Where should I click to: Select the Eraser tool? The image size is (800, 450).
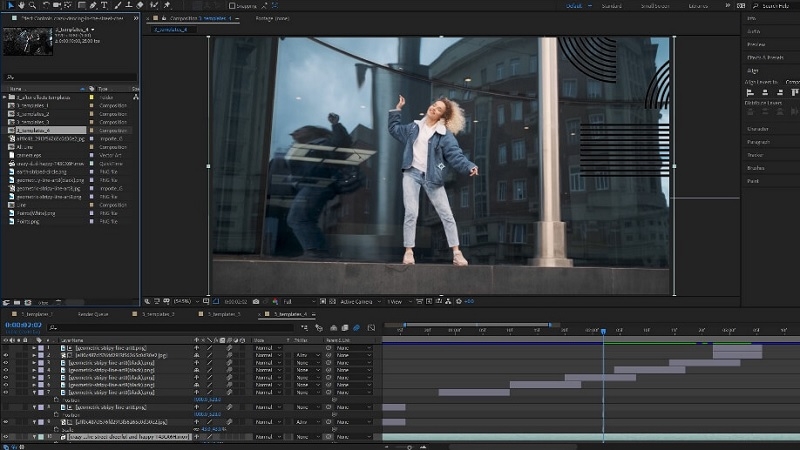[140, 5]
